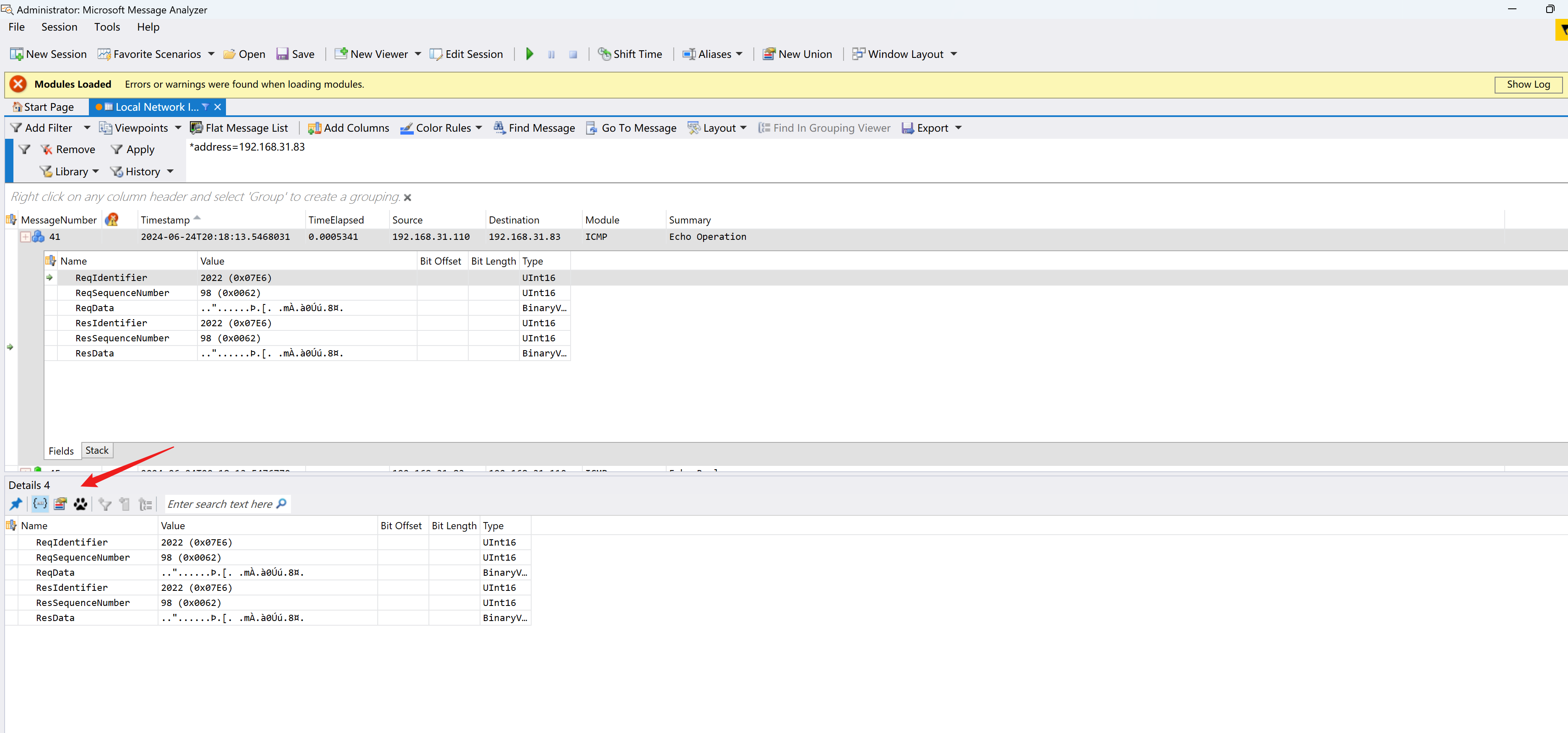The height and width of the screenshot is (733, 1568).
Task: Click the Open folder button
Action: (244, 54)
